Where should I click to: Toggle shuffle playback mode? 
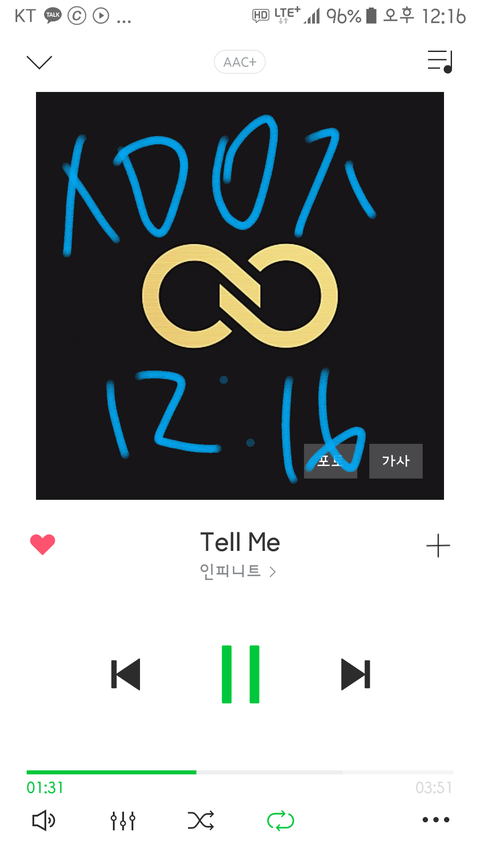pos(201,820)
